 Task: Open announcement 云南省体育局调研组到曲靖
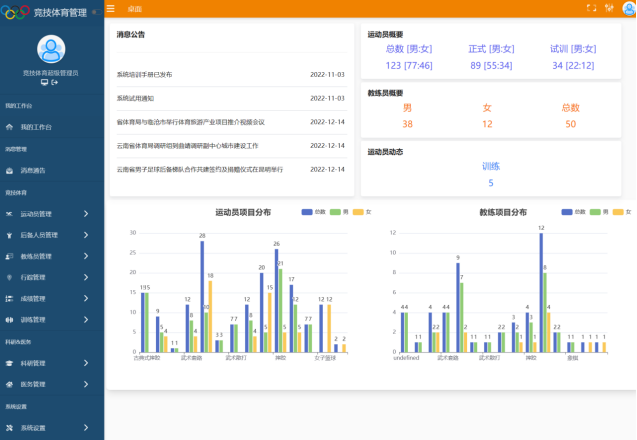click(187, 145)
